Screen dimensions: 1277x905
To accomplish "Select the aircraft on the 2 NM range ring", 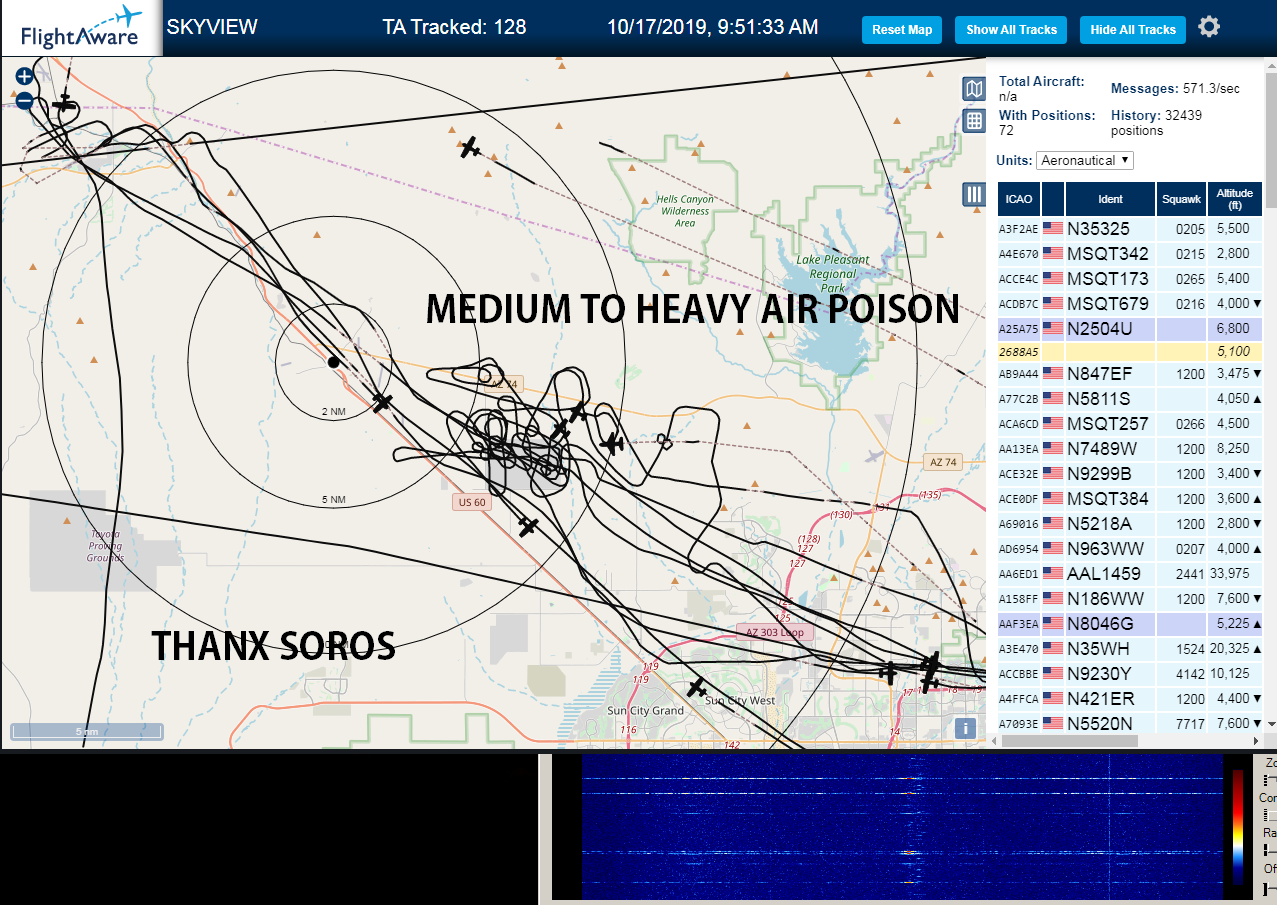I will coord(382,402).
